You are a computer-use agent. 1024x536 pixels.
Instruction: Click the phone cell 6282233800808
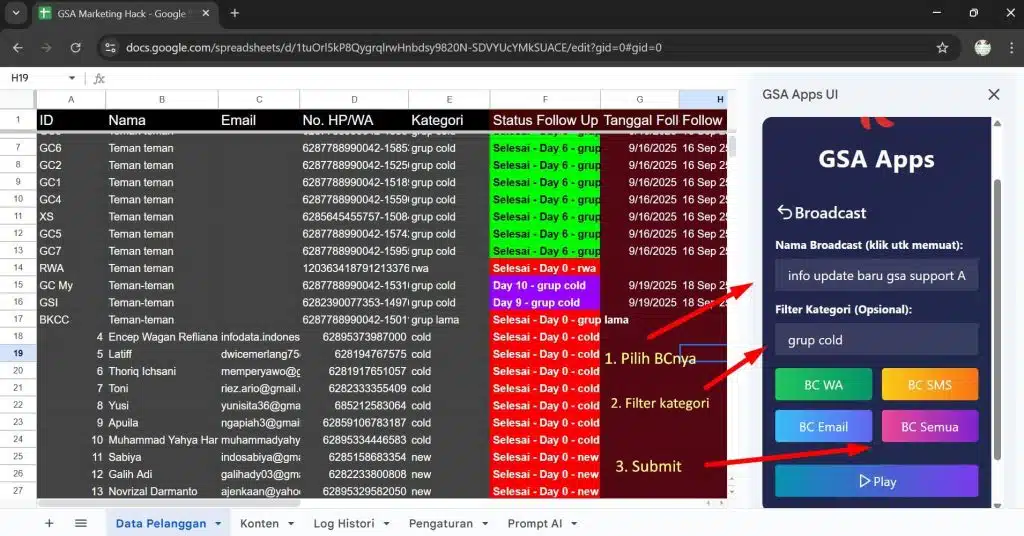point(354,474)
